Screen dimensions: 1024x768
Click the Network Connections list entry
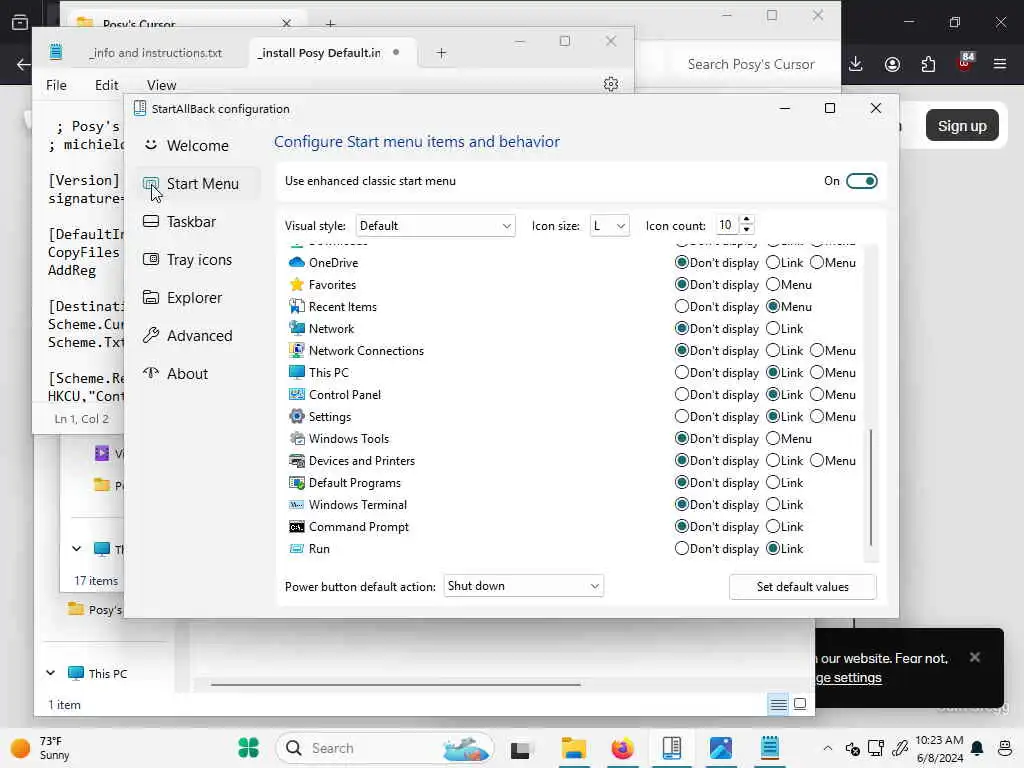click(x=366, y=351)
